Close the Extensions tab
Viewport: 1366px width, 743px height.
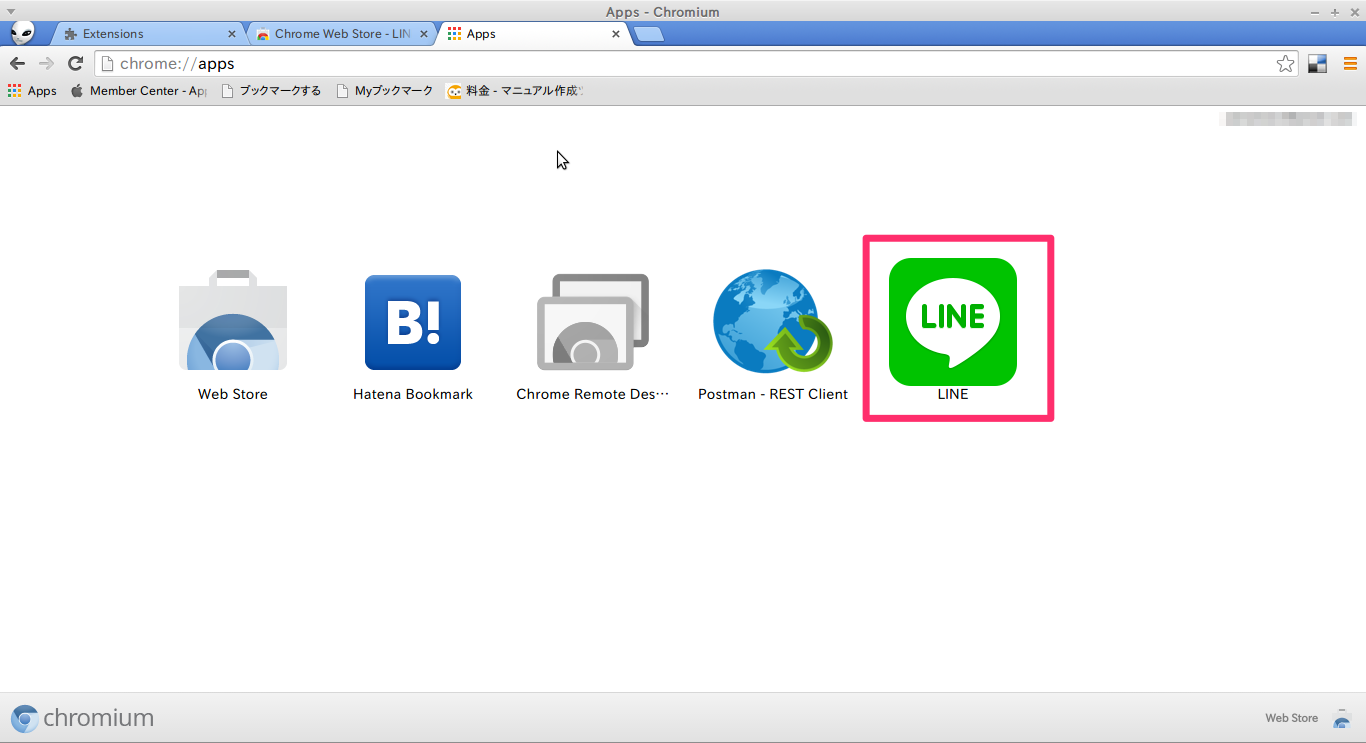[x=232, y=34]
